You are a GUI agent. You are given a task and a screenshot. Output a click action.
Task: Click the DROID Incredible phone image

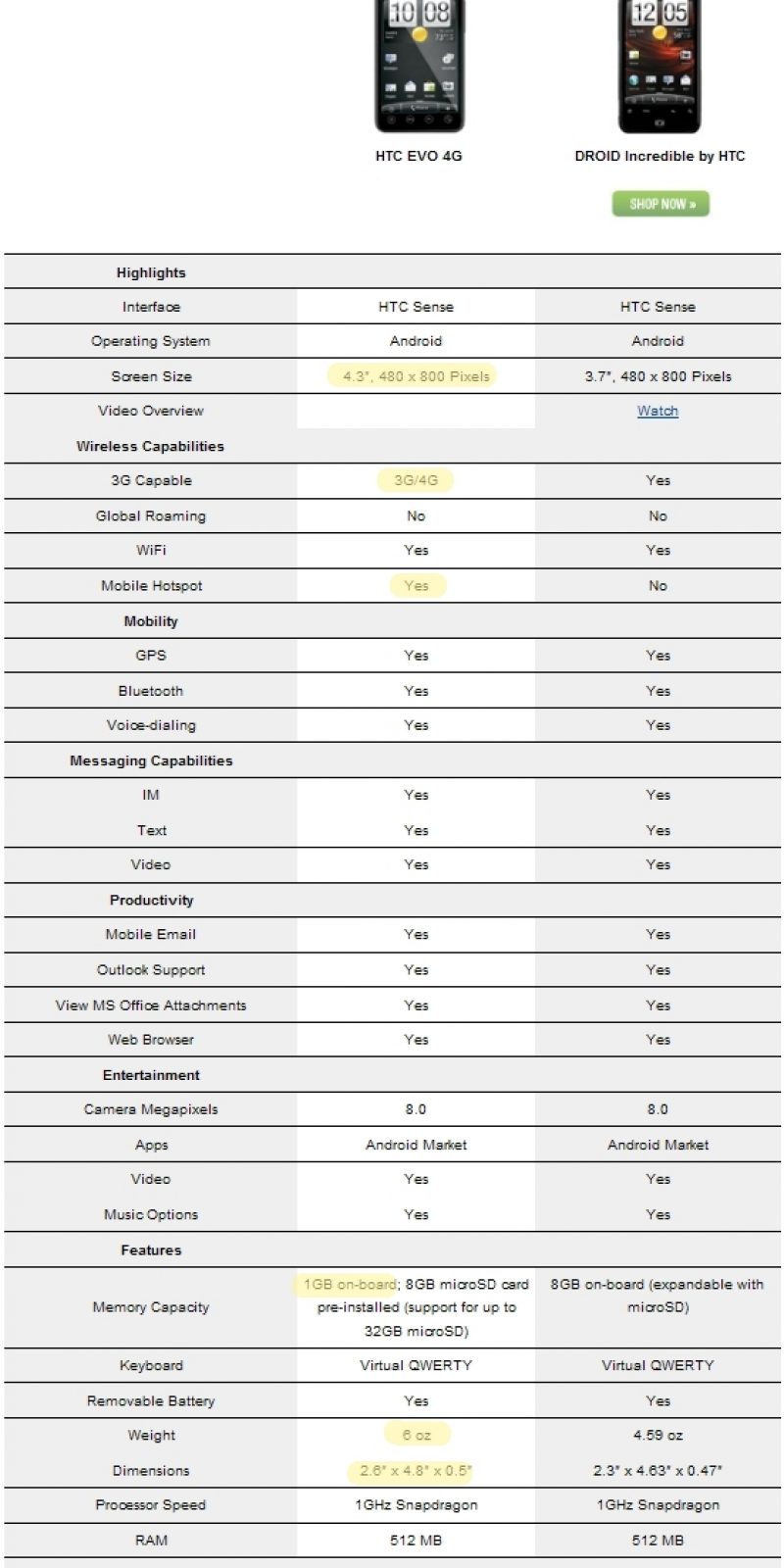[x=660, y=65]
